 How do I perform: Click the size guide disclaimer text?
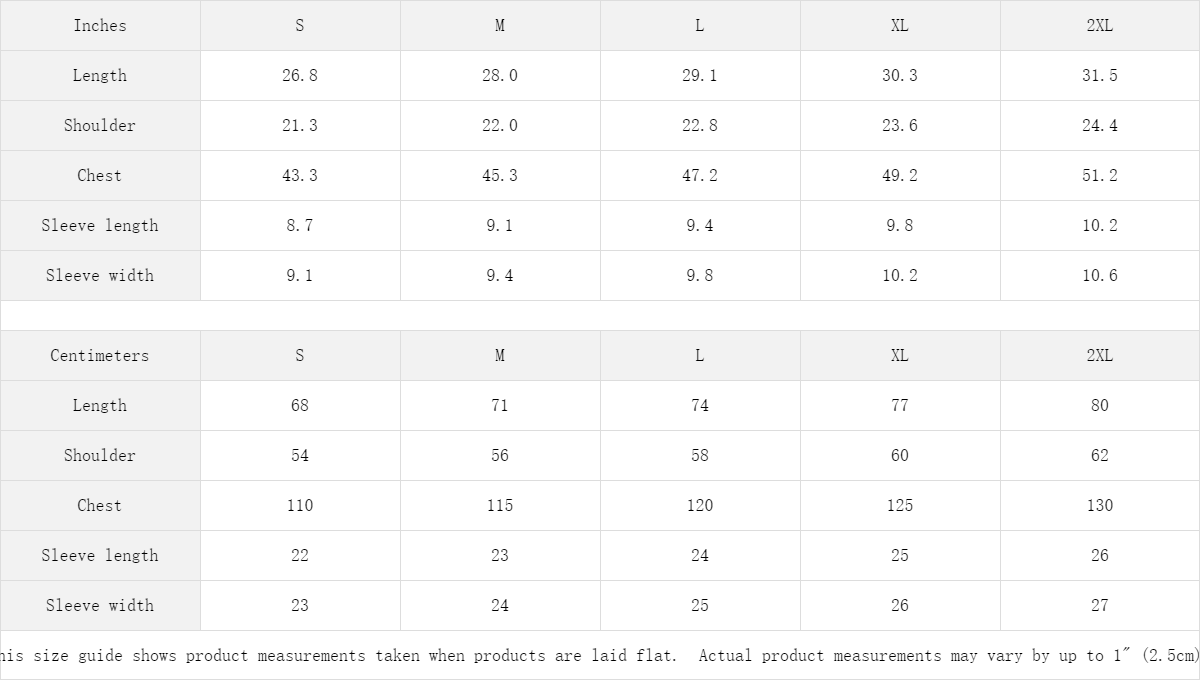(600, 656)
